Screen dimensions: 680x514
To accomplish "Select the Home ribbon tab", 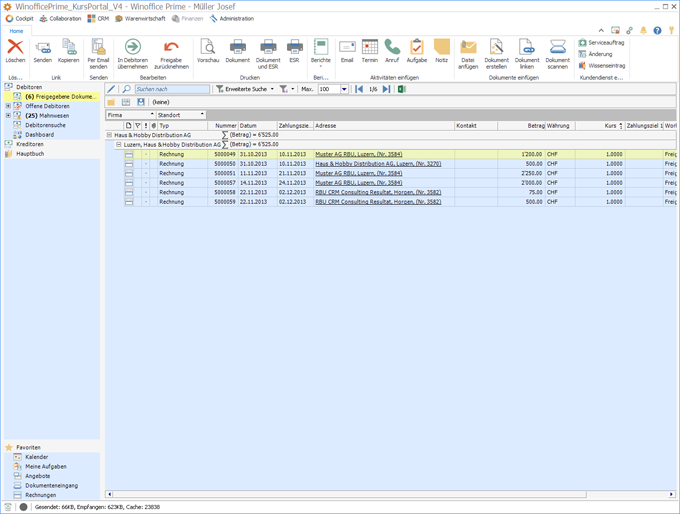I will 16,31.
